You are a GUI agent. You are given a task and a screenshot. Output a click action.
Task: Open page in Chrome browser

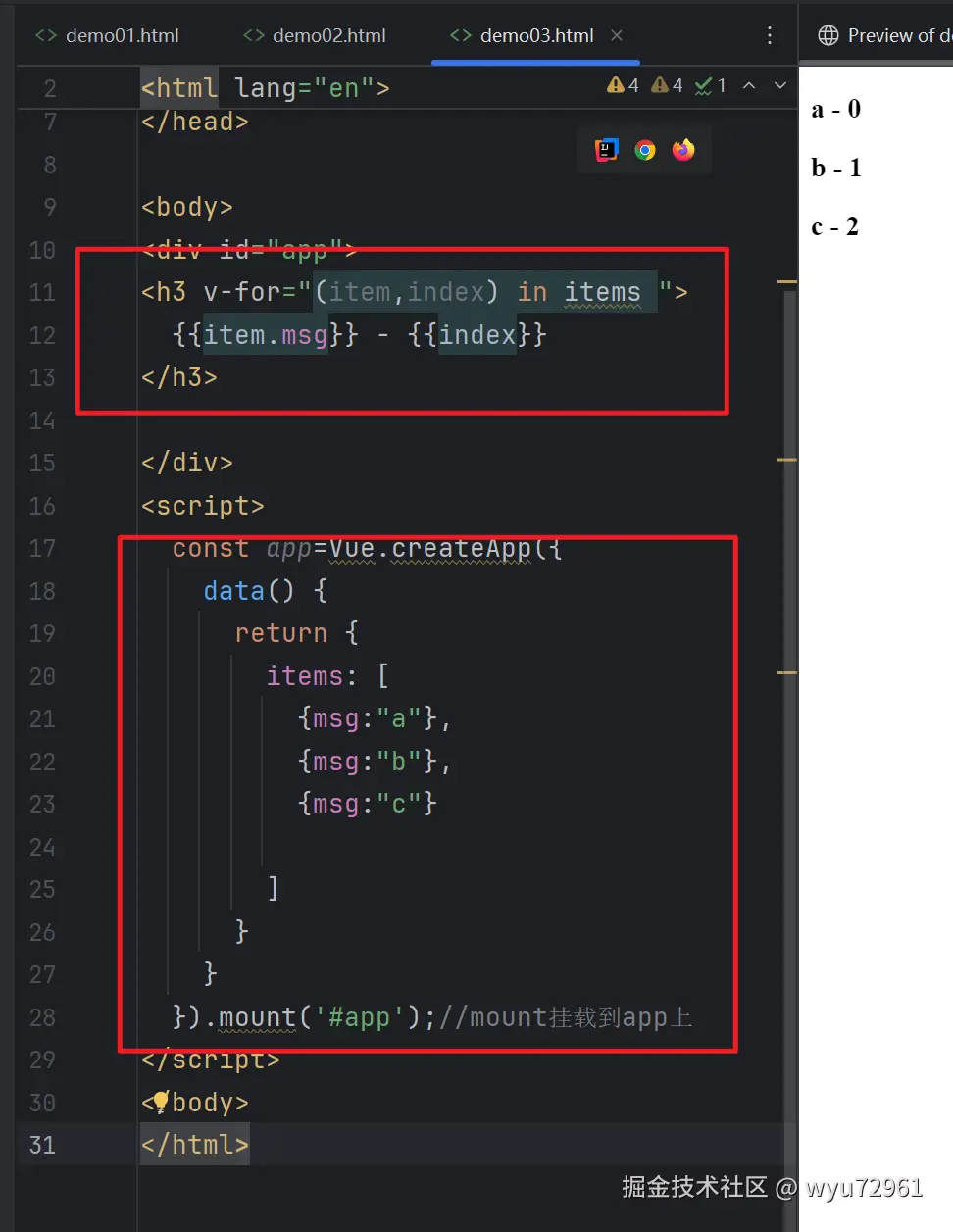pyautogui.click(x=645, y=150)
